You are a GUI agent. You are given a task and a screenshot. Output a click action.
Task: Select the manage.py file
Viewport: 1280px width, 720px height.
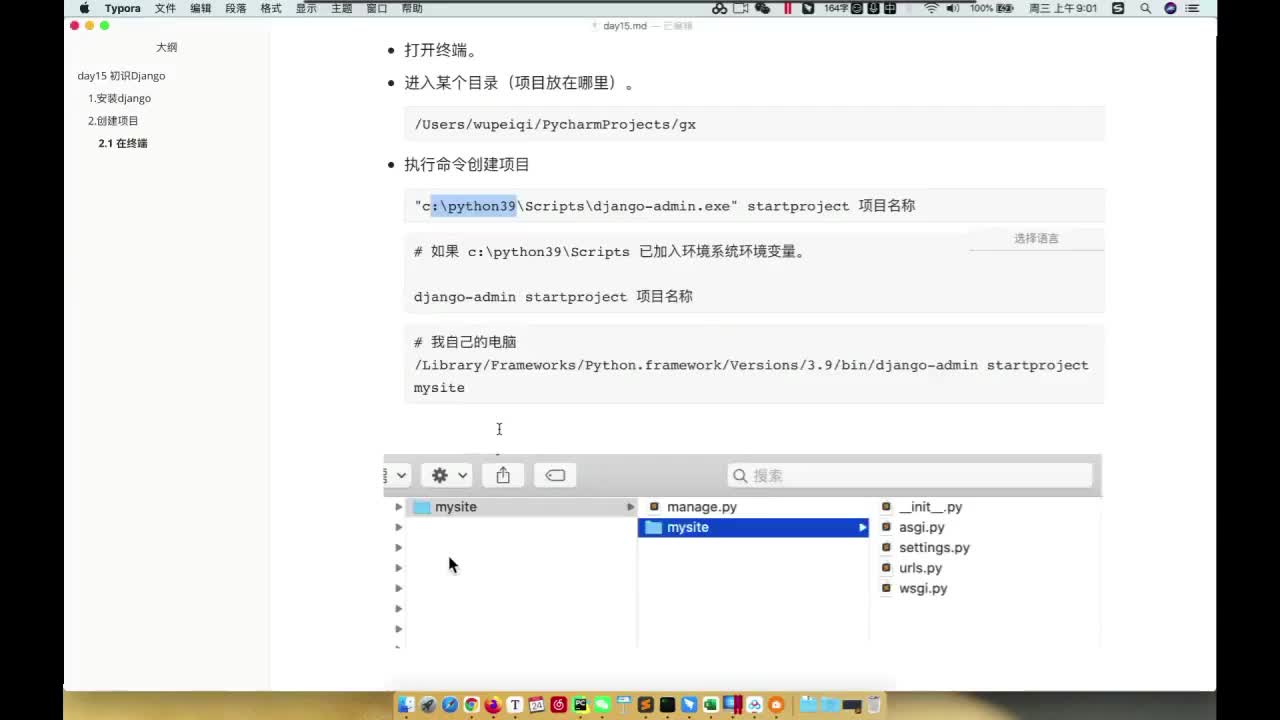[702, 507]
